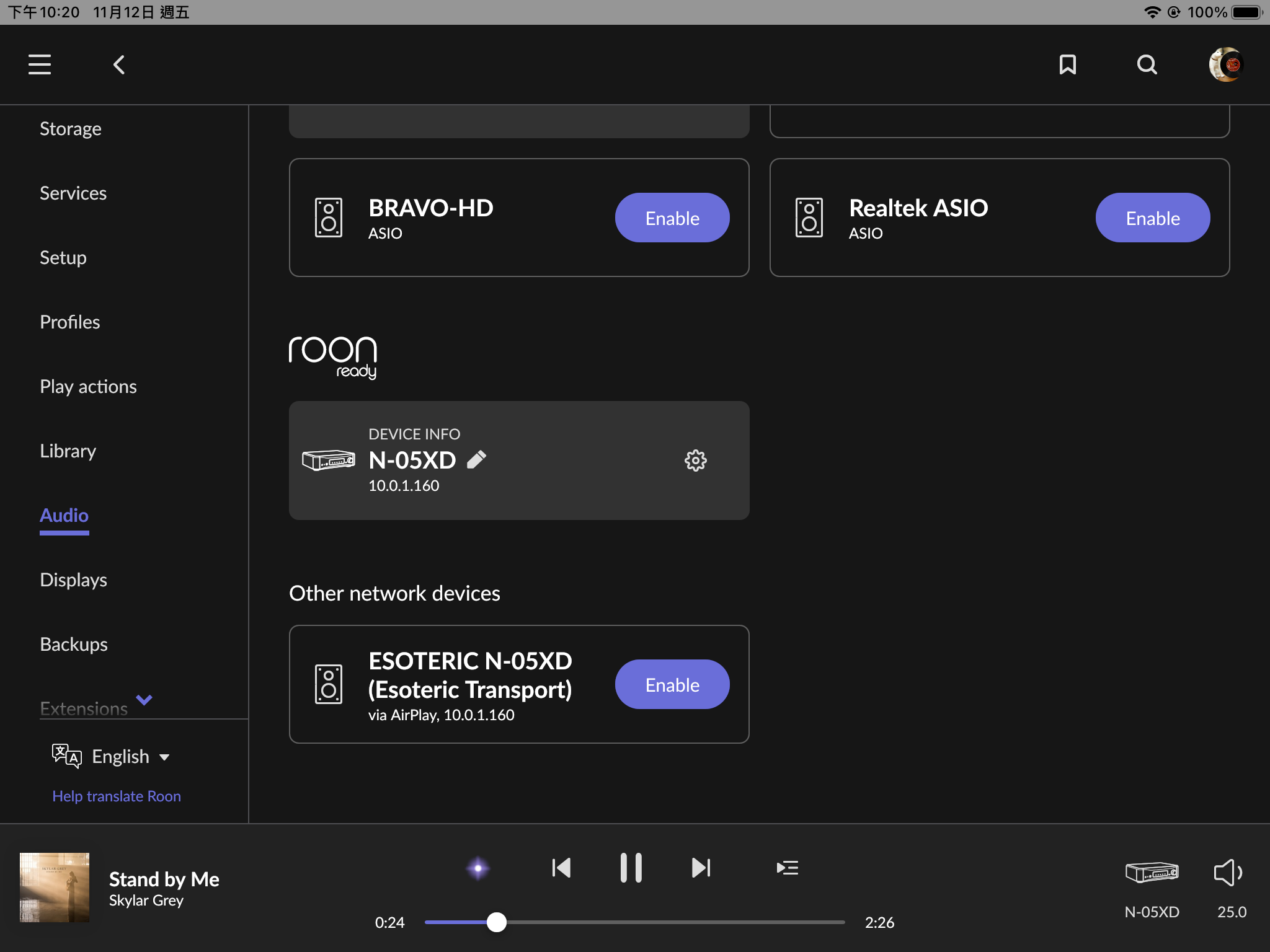Click the N-05XD device illustration in card
The image size is (1270, 952).
pos(329,460)
